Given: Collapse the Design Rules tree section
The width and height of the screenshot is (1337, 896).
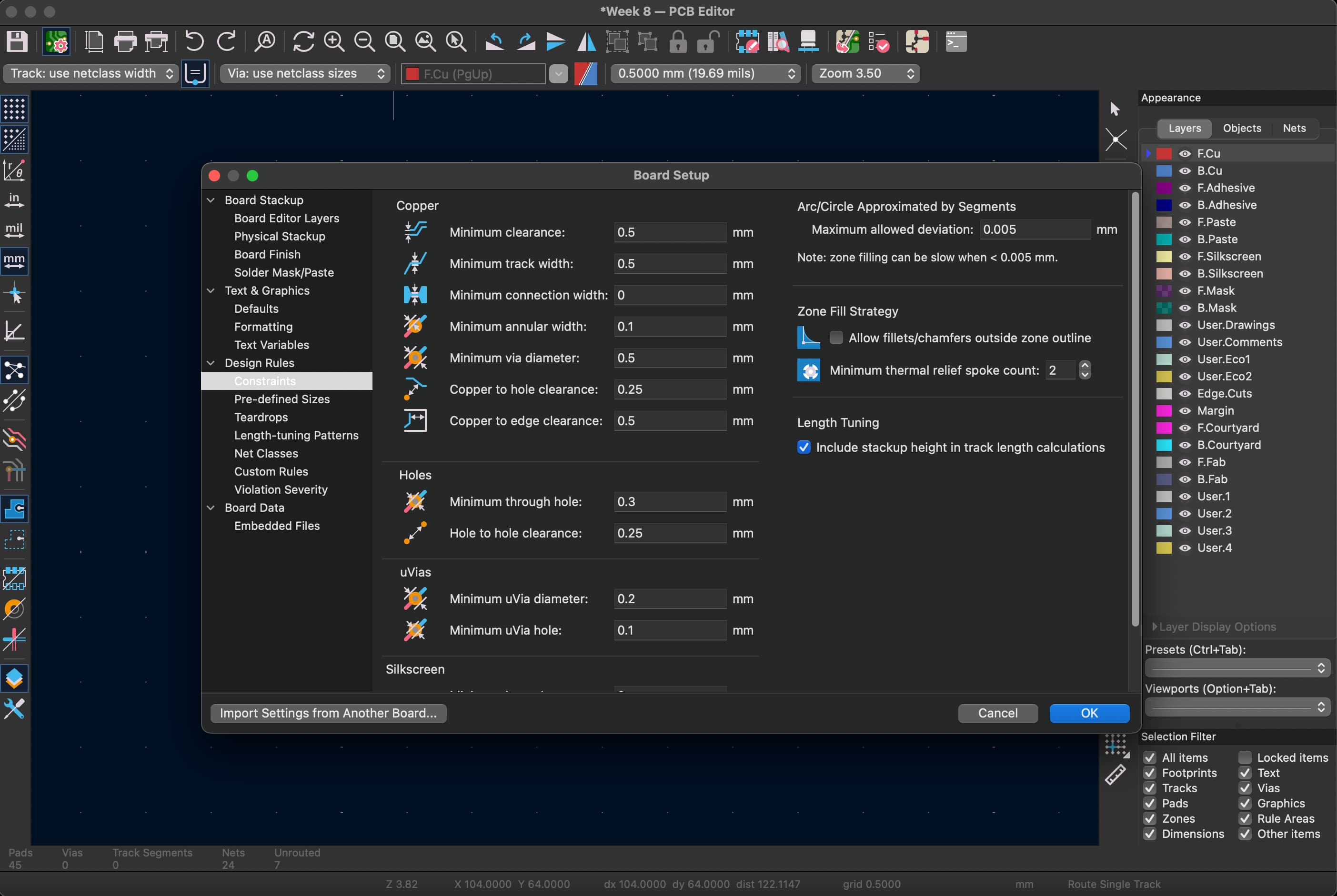Looking at the screenshot, I should [211, 363].
